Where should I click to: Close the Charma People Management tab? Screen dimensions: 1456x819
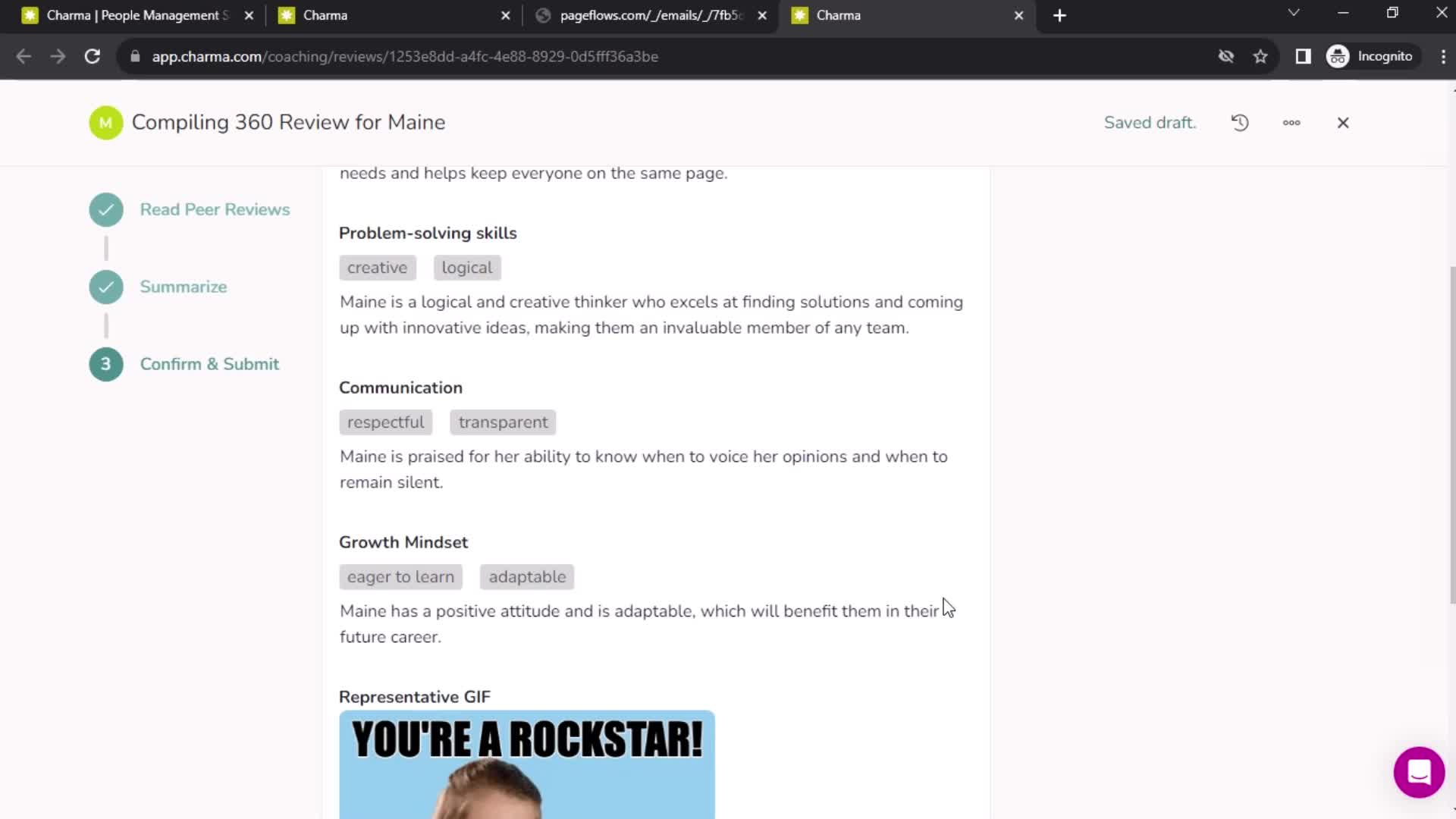coord(249,15)
